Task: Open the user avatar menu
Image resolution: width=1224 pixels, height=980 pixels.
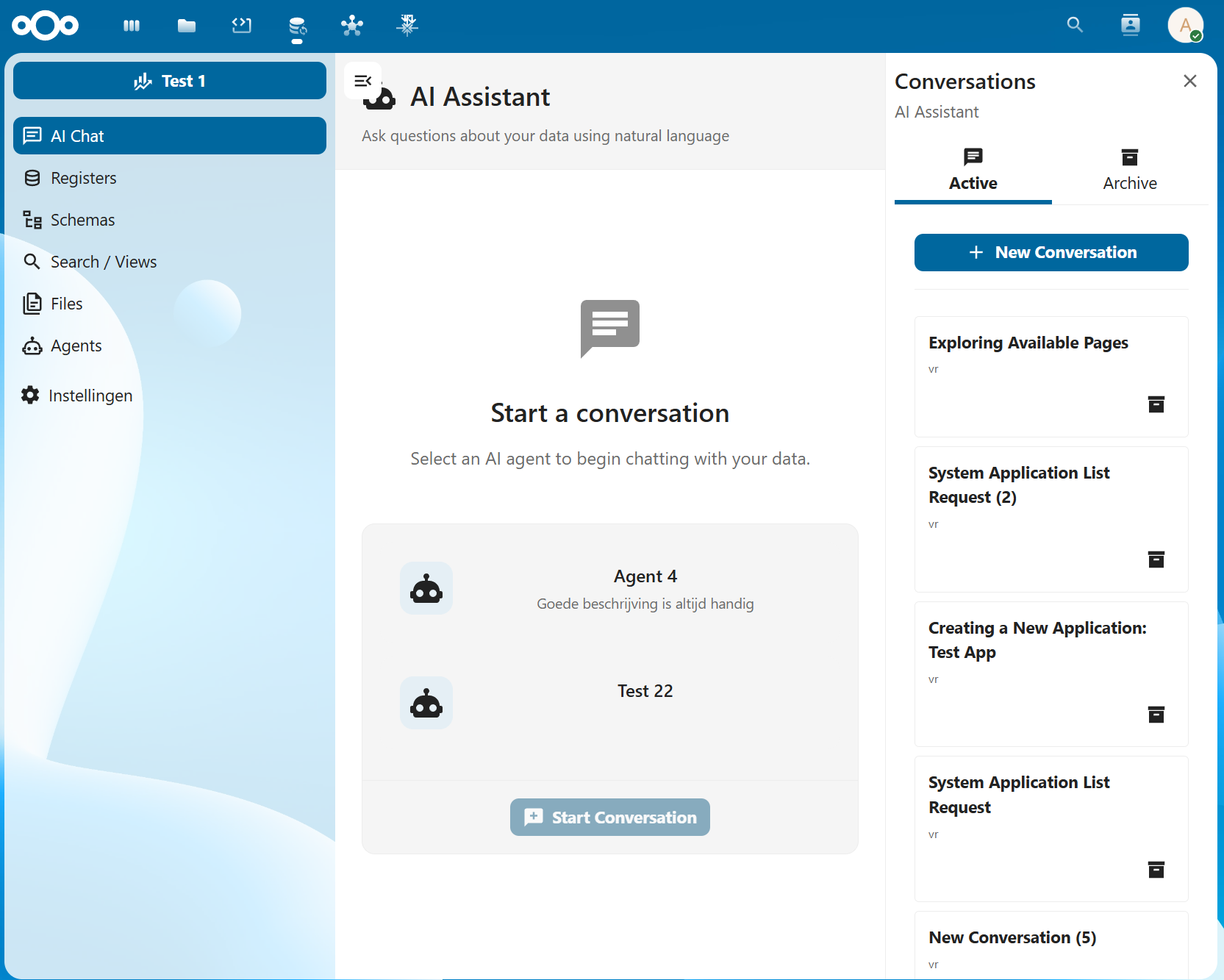Action: [1185, 26]
